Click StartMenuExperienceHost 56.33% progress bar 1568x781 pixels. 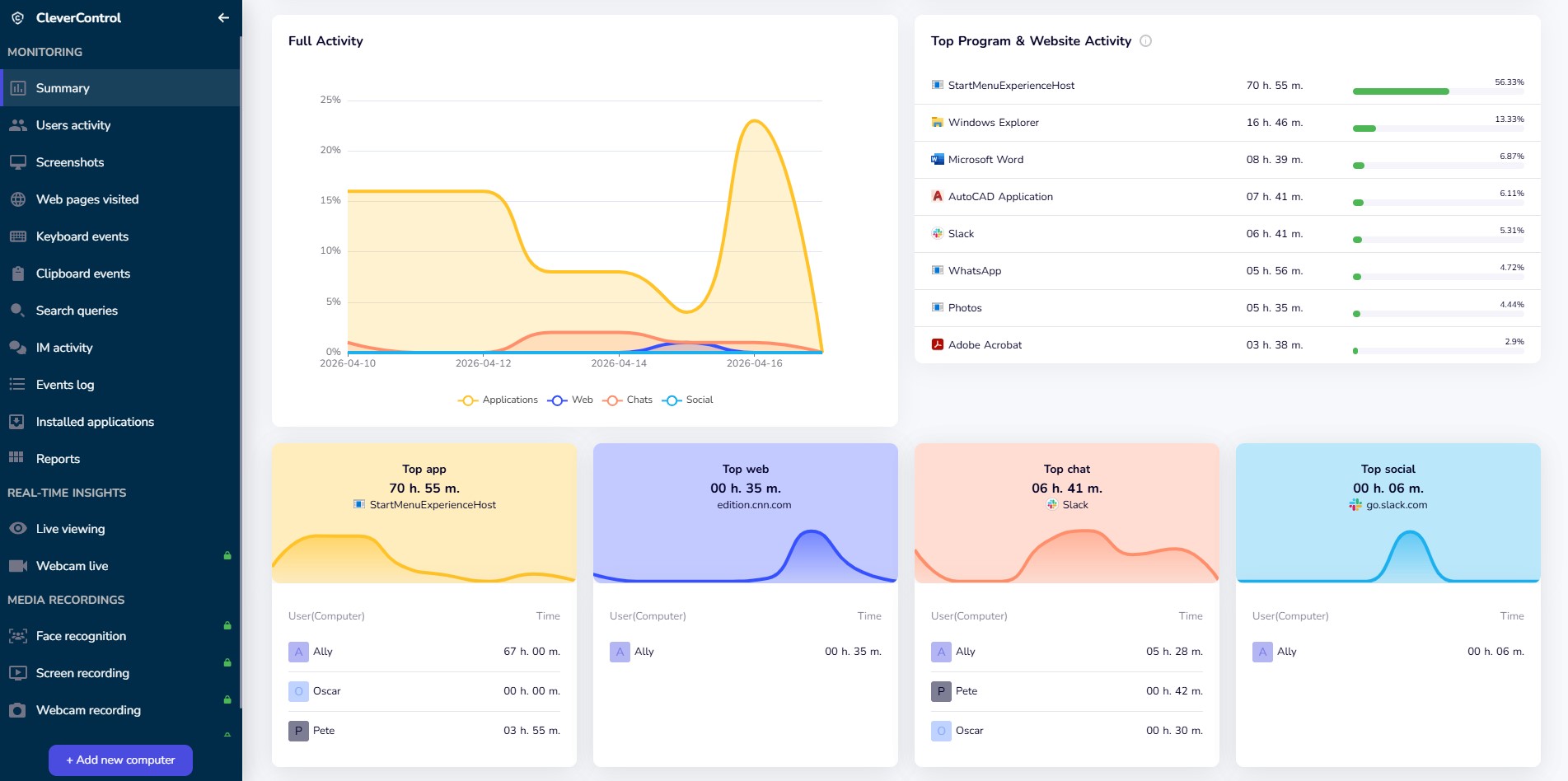(x=1438, y=91)
